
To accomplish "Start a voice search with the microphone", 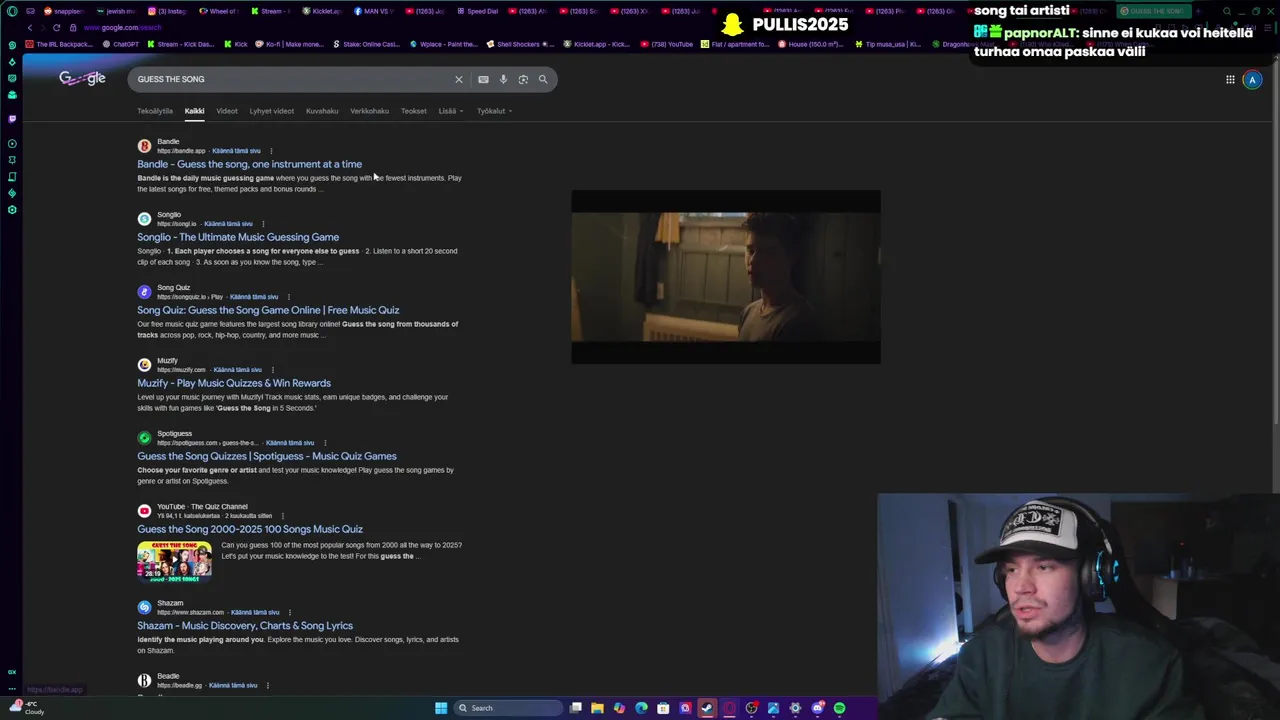I will pyautogui.click(x=503, y=79).
